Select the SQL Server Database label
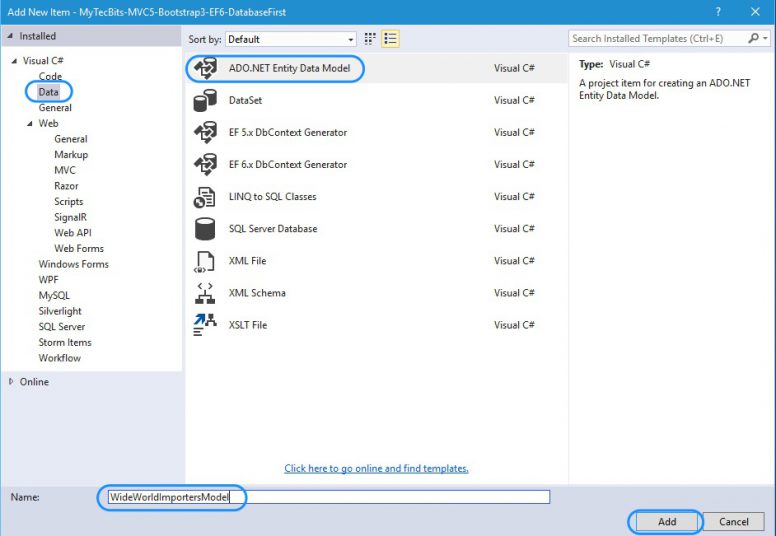 point(273,229)
